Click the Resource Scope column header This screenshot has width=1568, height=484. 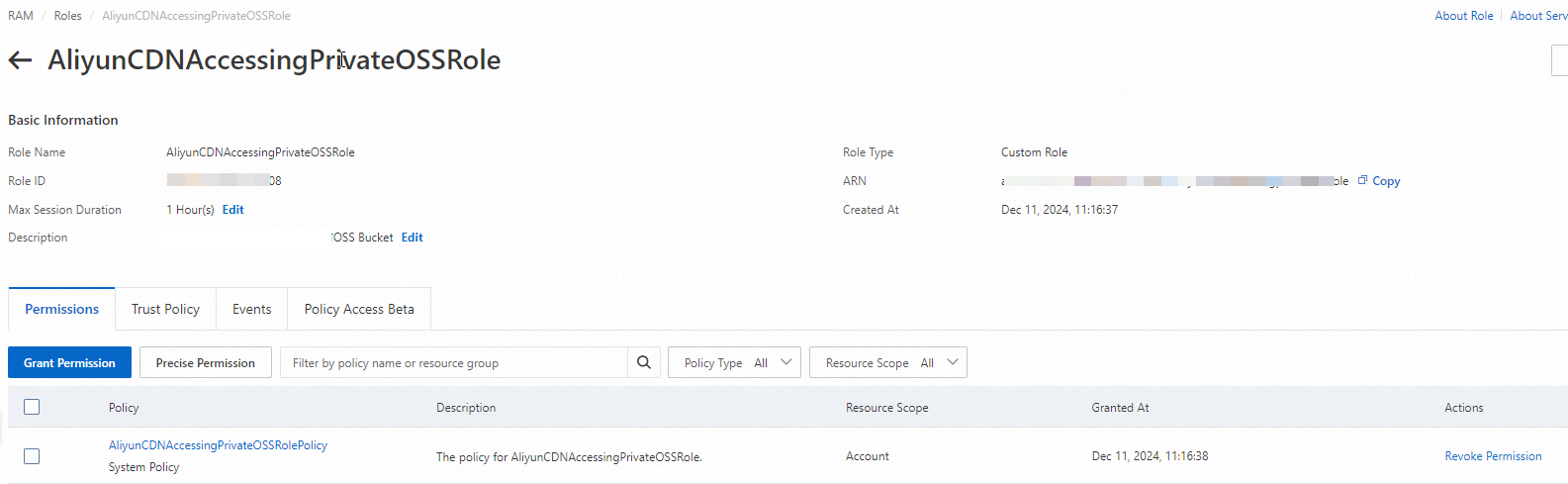click(x=886, y=408)
